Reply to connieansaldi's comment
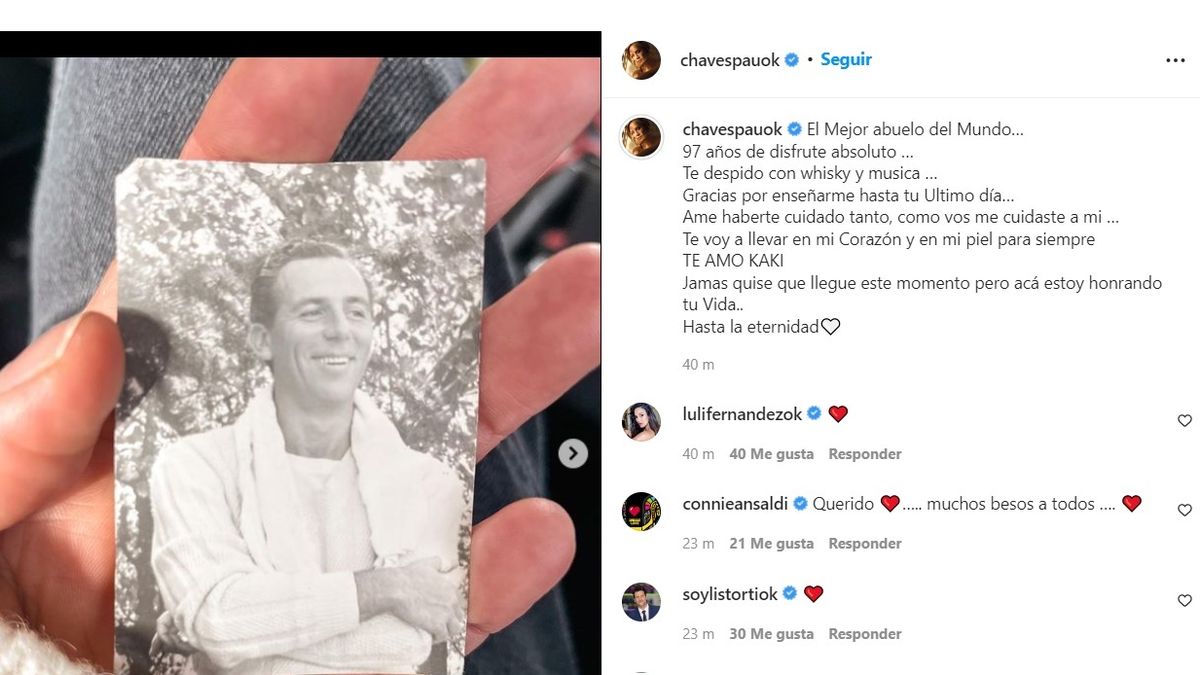 click(x=865, y=544)
